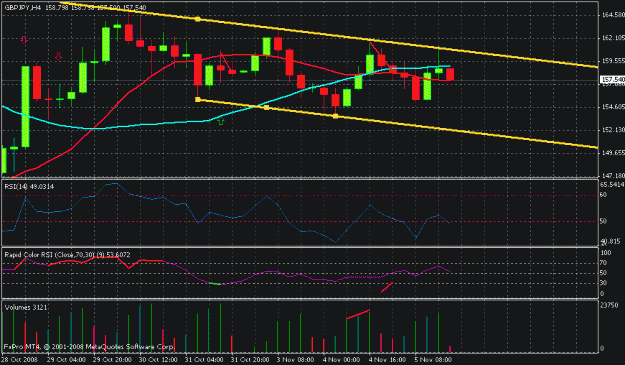
Task: Select the RSI(14) 49.0314 indicator label
Action: tap(29, 186)
